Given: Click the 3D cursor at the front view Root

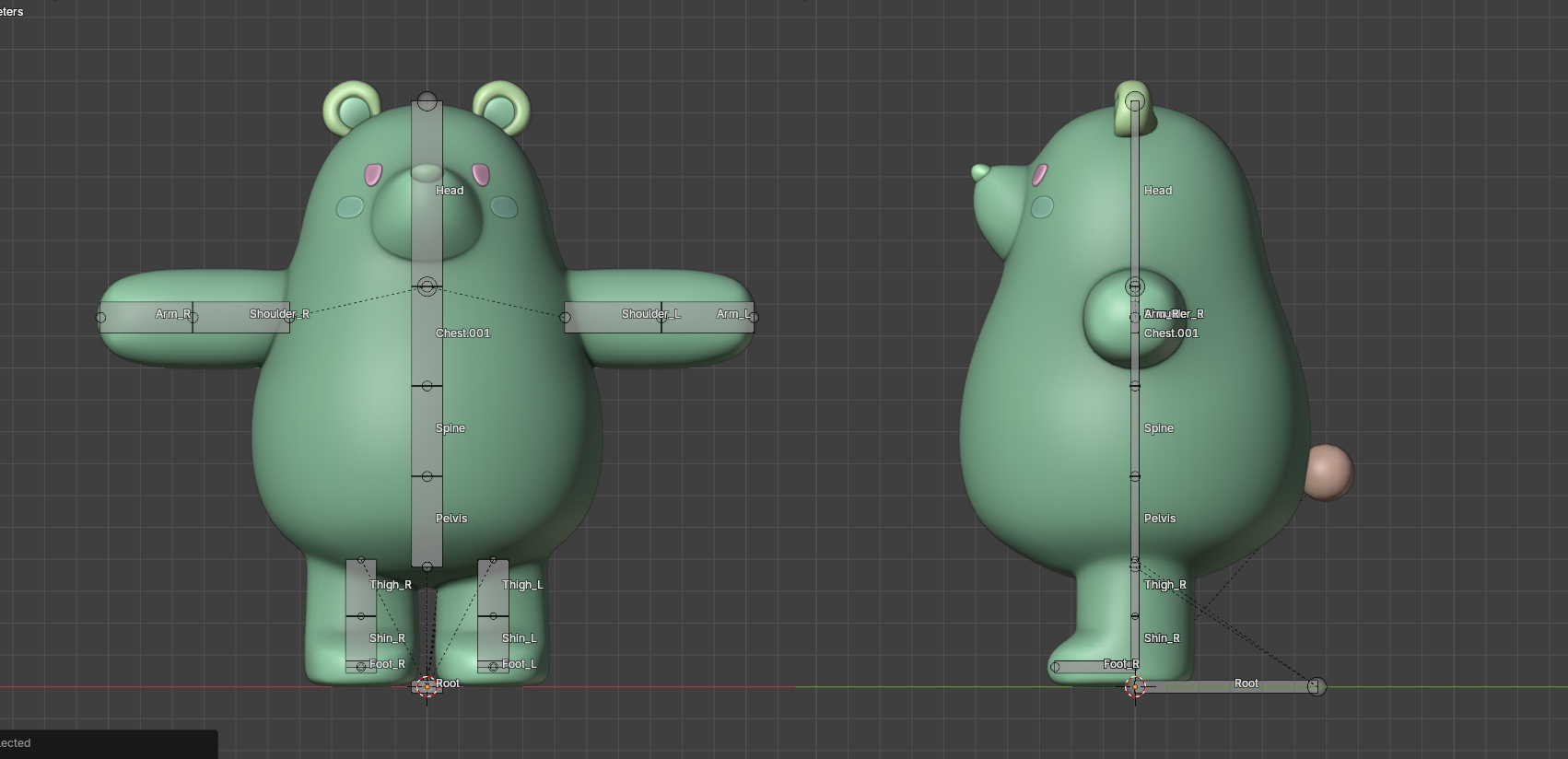Looking at the screenshot, I should [x=427, y=686].
